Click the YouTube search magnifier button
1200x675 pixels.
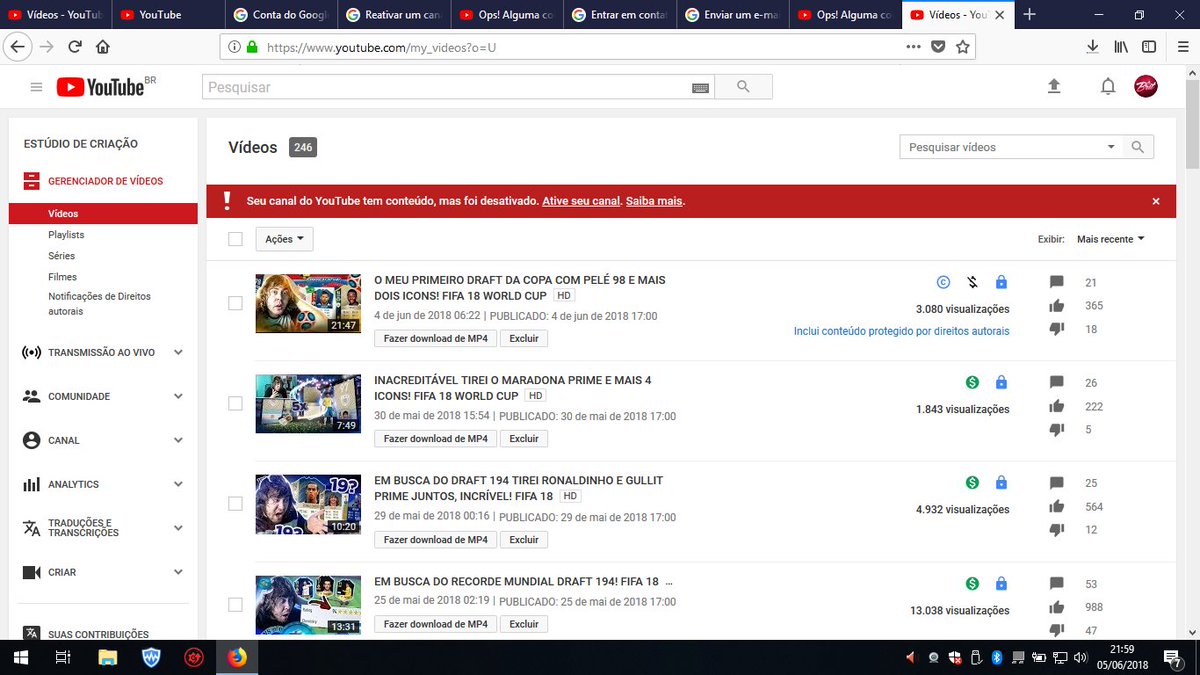(743, 87)
